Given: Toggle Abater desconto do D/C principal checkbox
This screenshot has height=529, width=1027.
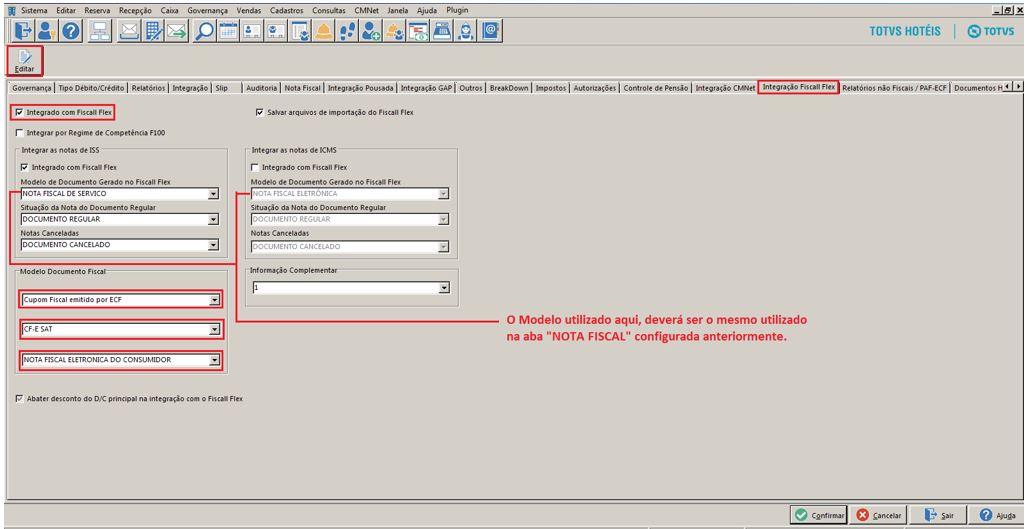Looking at the screenshot, I should point(19,398).
